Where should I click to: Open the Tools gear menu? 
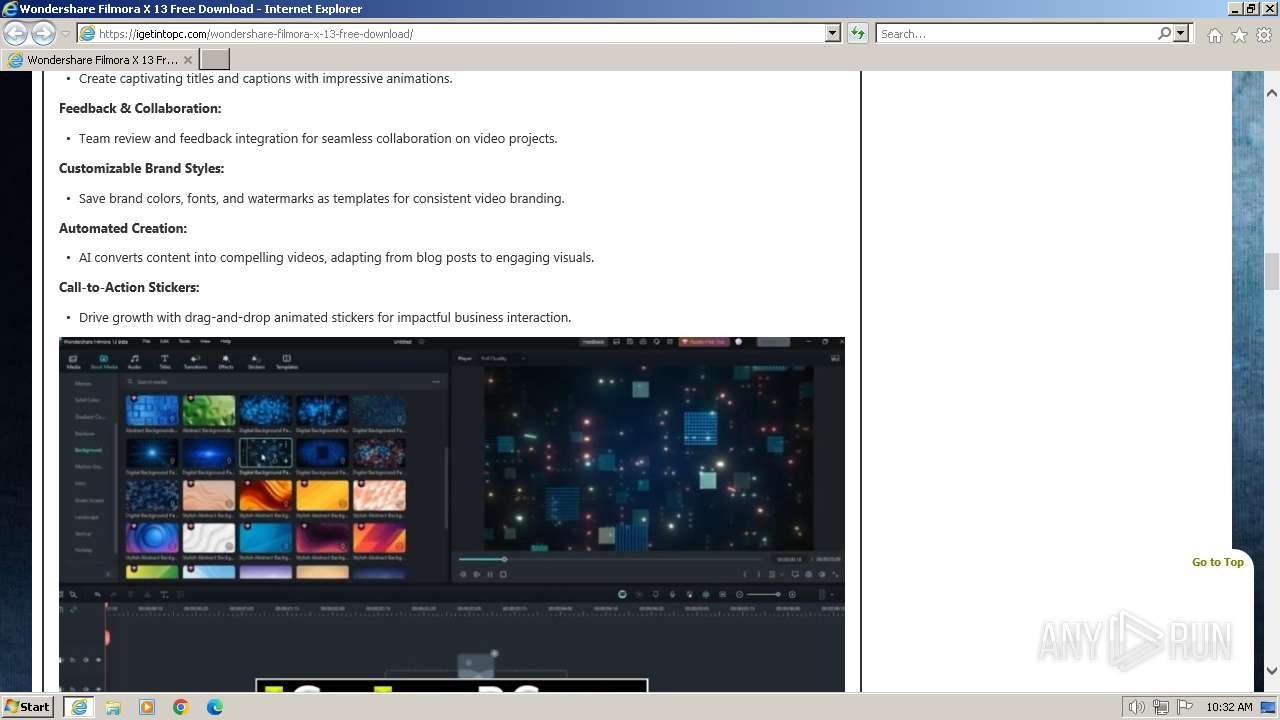coord(1264,35)
